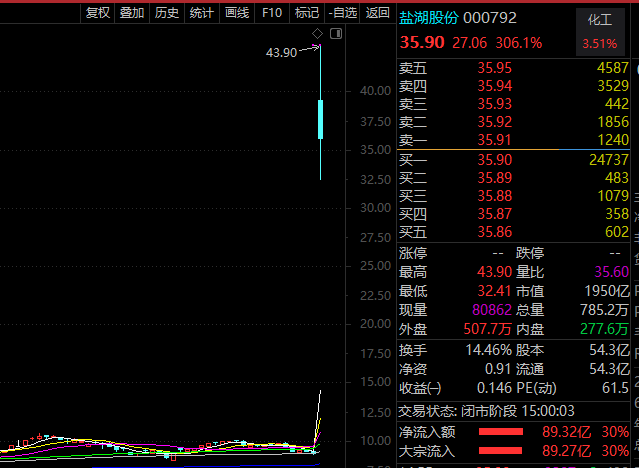639x468 pixels.
Task: Select the 买二 bid price 35.89
Action: (495, 178)
